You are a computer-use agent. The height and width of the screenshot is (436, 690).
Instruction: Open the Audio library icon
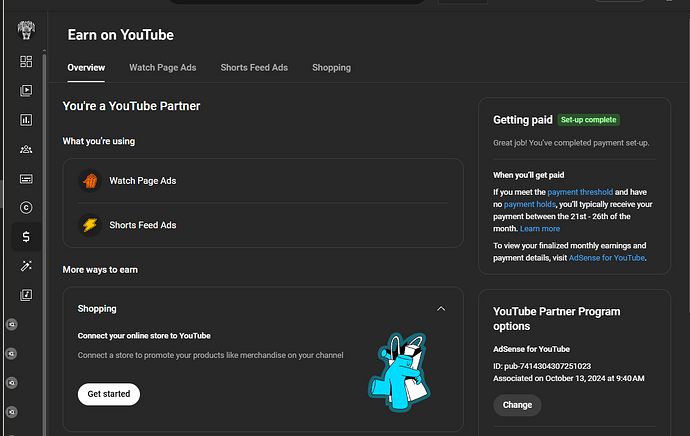pos(26,295)
